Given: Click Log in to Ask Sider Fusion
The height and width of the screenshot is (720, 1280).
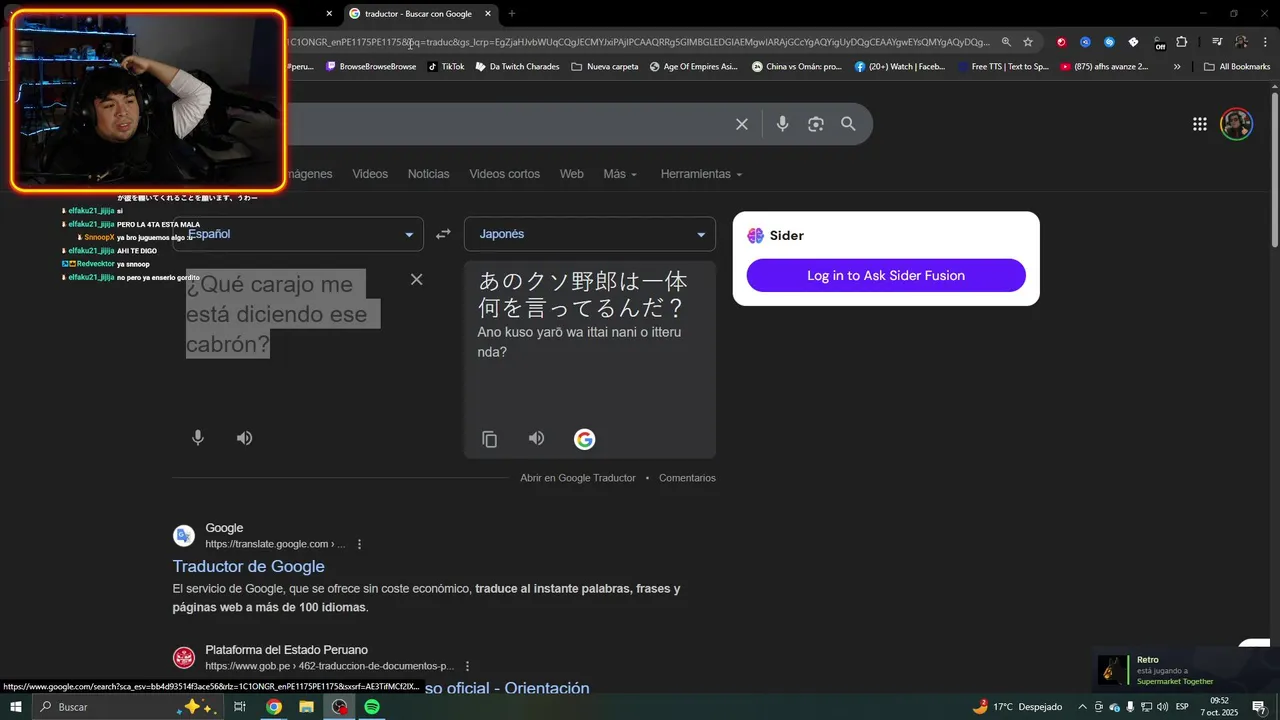Looking at the screenshot, I should coord(886,275).
